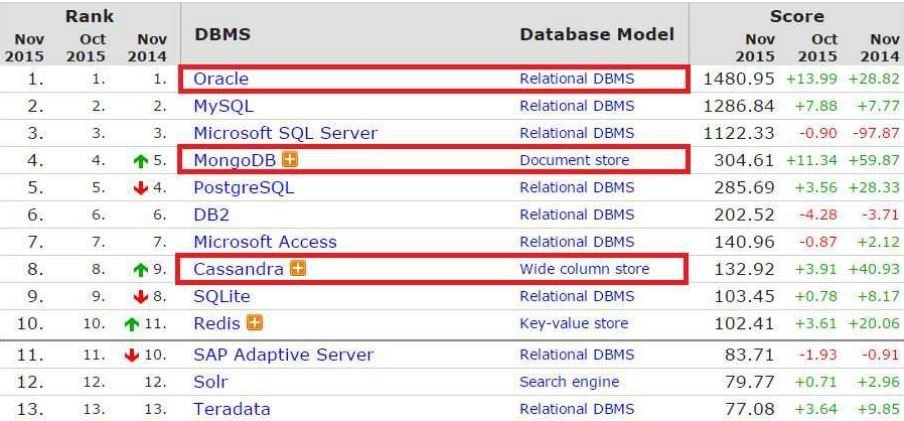This screenshot has width=904, height=421.
Task: Select SQL Server score value 1122.33
Action: point(739,133)
